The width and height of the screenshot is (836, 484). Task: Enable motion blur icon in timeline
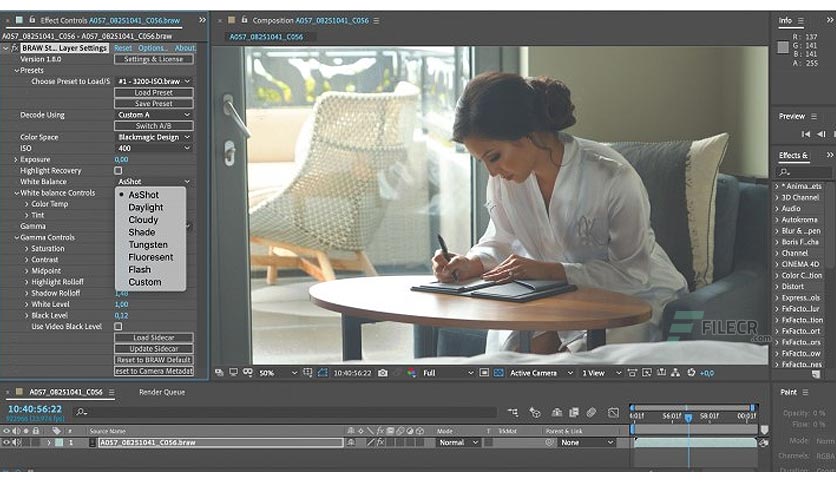[x=591, y=412]
